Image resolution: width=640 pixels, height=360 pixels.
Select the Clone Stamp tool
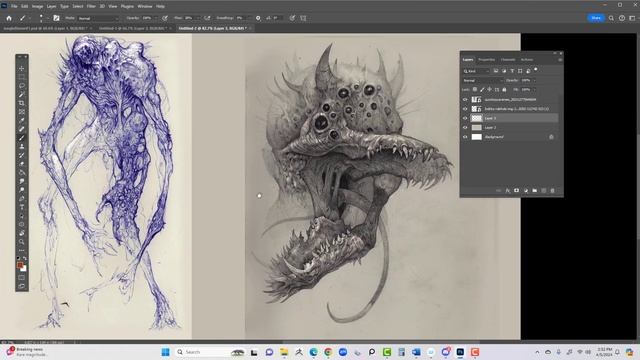[x=22, y=147]
